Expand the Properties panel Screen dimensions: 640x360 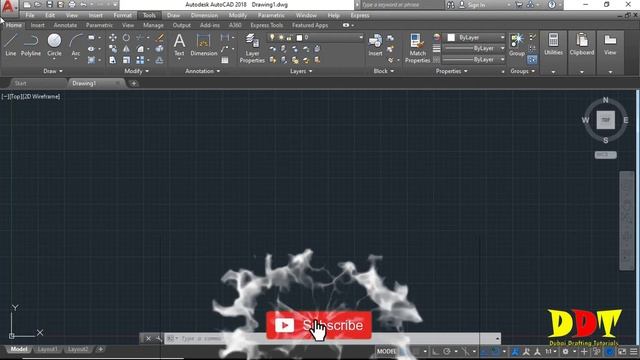tap(451, 71)
